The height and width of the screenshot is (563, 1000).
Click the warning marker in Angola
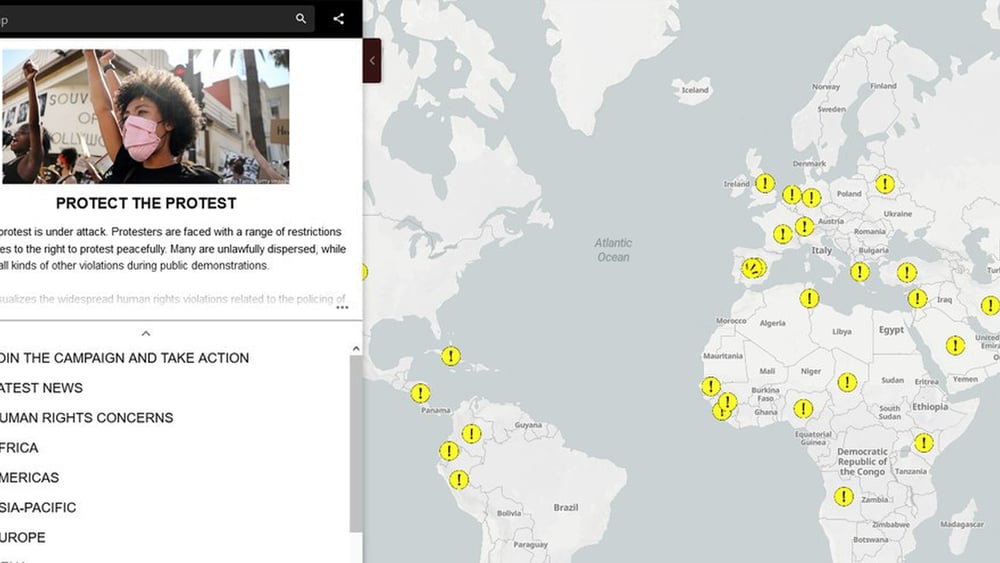click(x=845, y=497)
